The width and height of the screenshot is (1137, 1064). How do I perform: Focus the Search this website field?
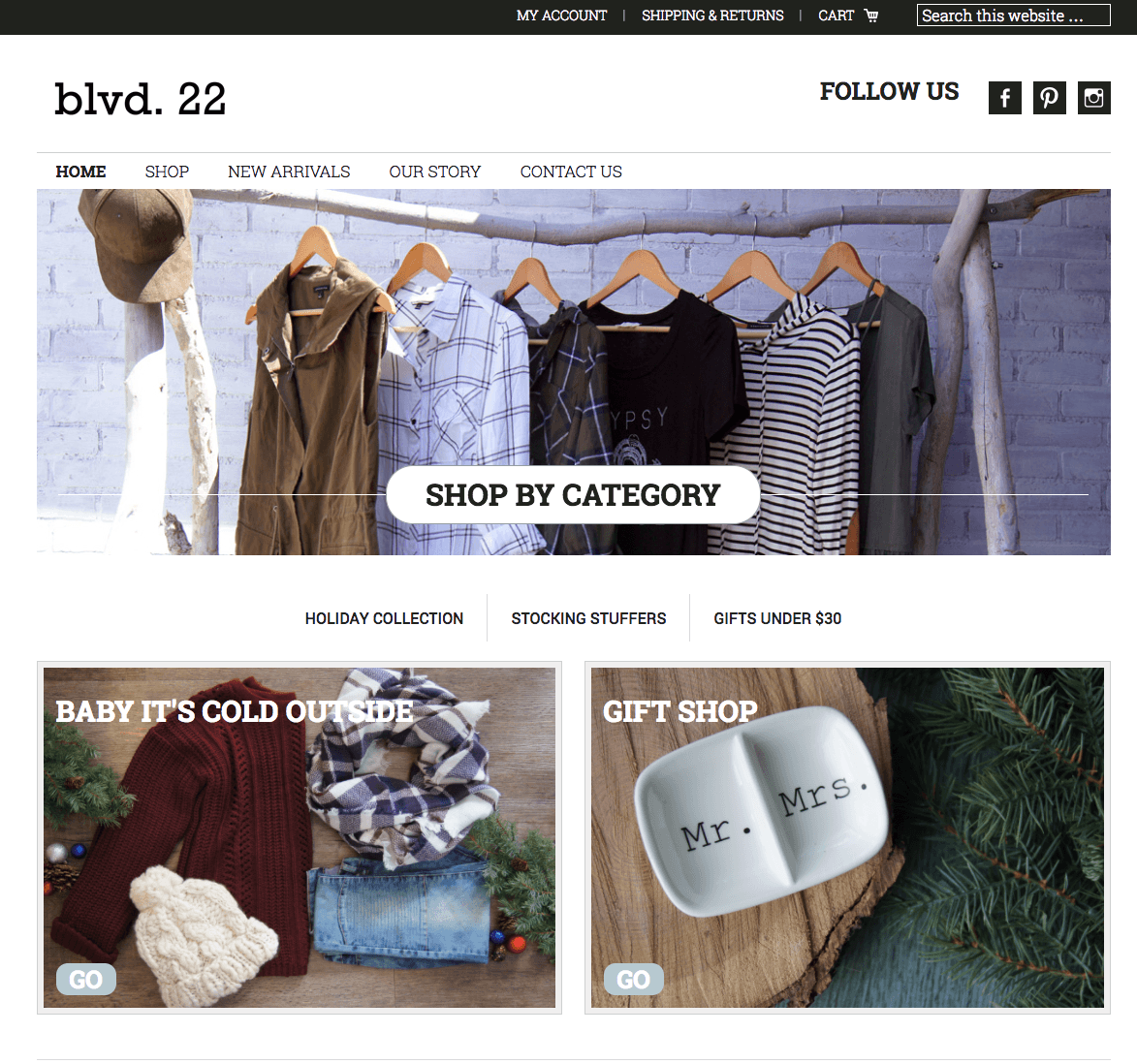click(x=1013, y=16)
